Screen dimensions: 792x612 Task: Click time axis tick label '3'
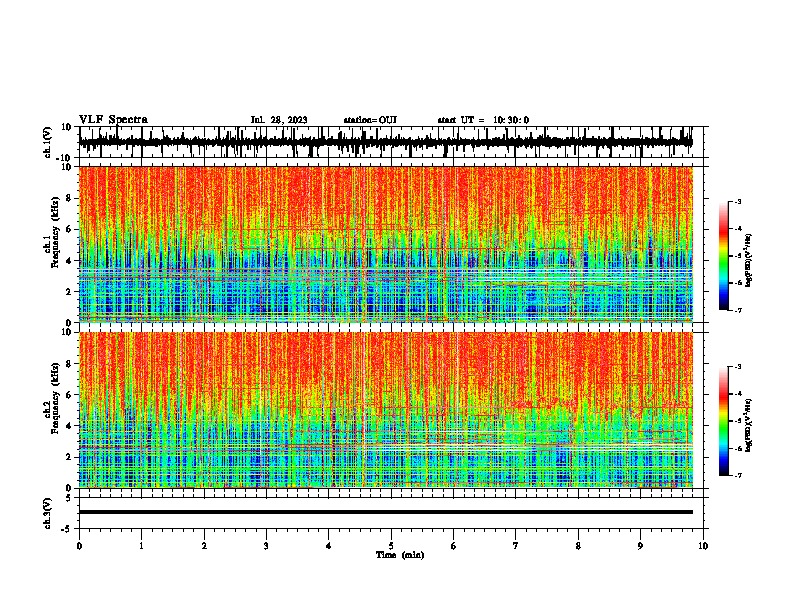(266, 546)
